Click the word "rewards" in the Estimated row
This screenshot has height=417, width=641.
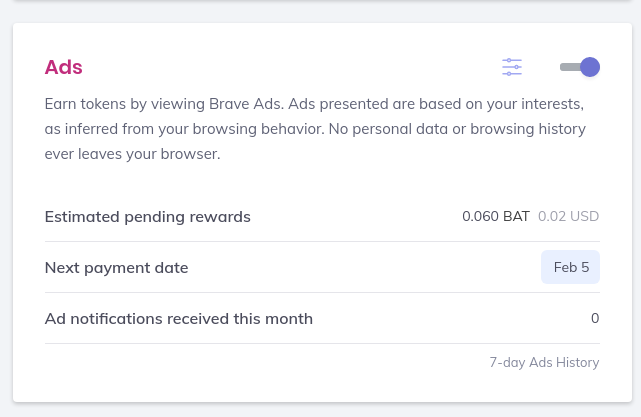[220, 216]
